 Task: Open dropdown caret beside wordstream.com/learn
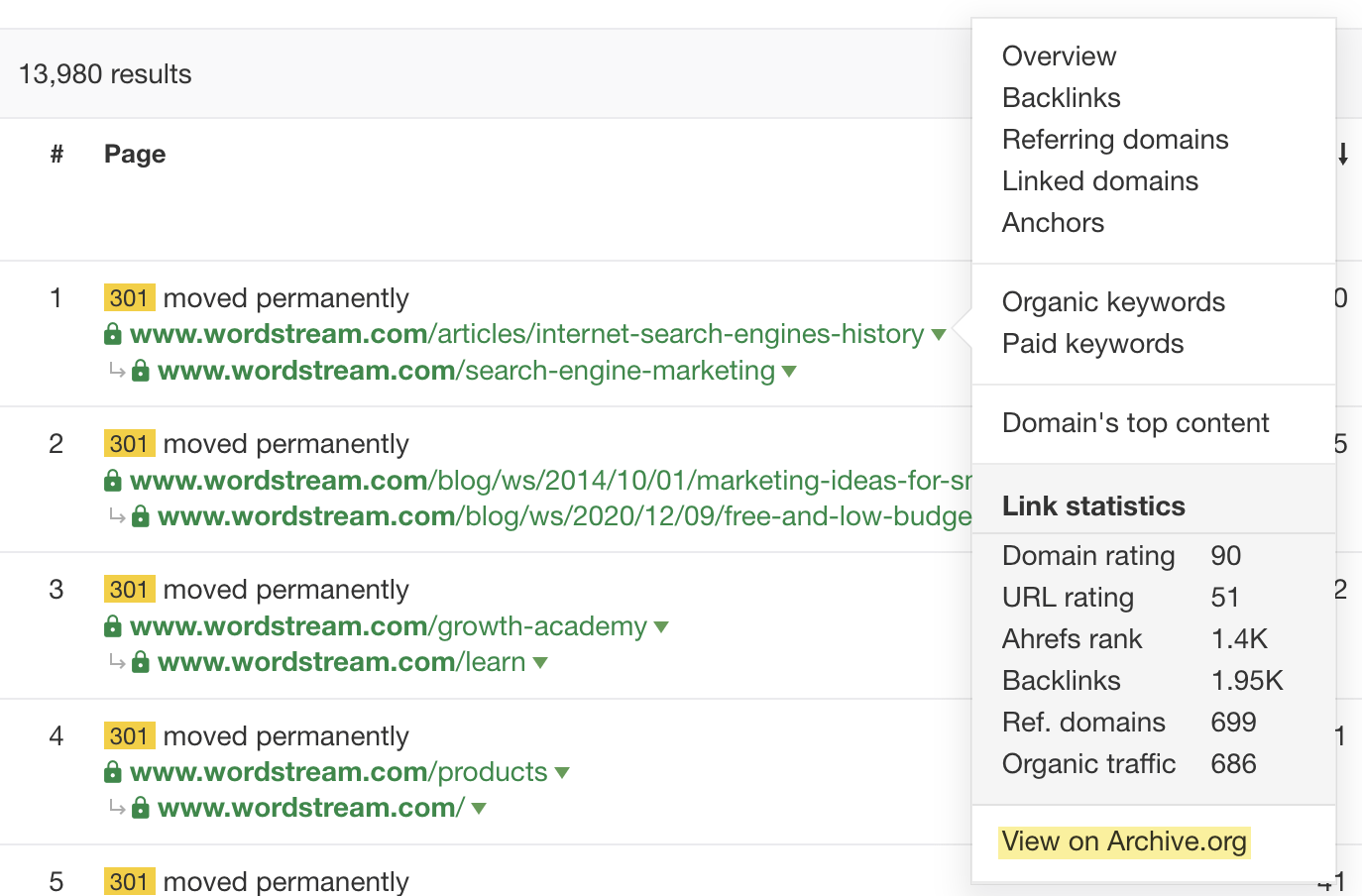tap(540, 663)
